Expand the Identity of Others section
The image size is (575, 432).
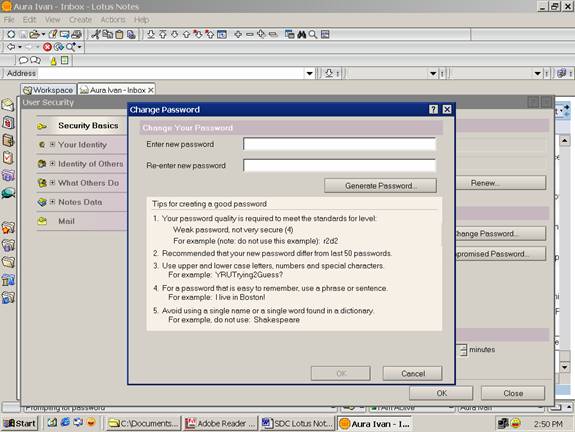pos(52,164)
